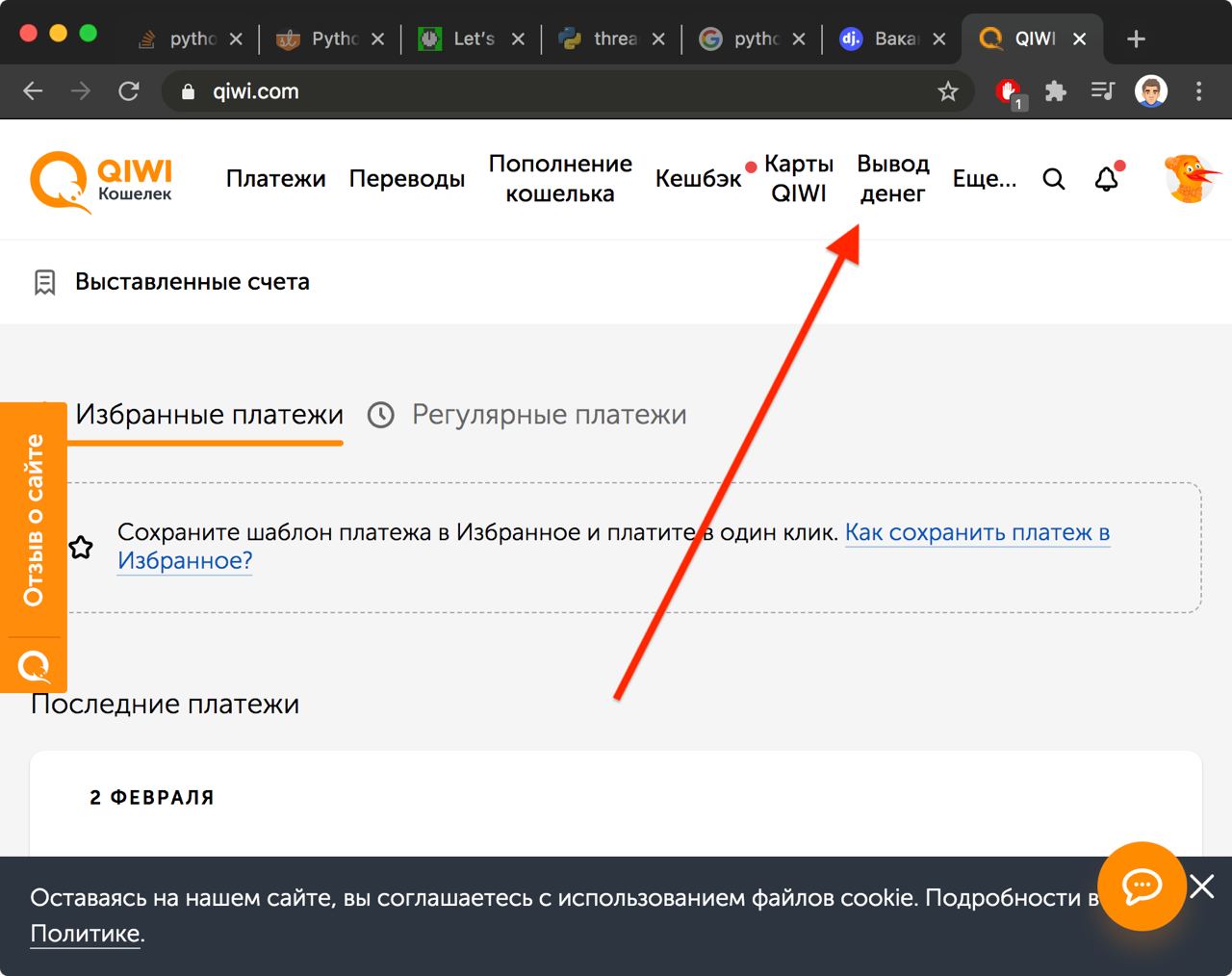Open the browser extensions puzzle icon
1232x976 pixels.
[x=1056, y=91]
